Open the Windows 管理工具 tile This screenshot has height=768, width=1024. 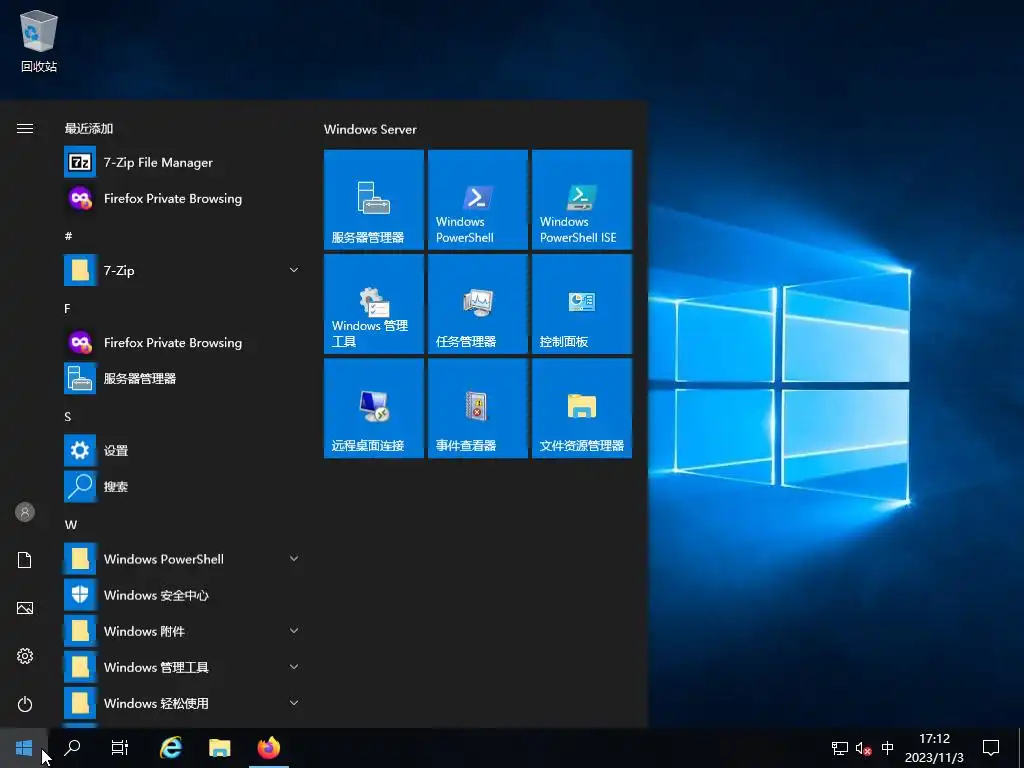374,304
